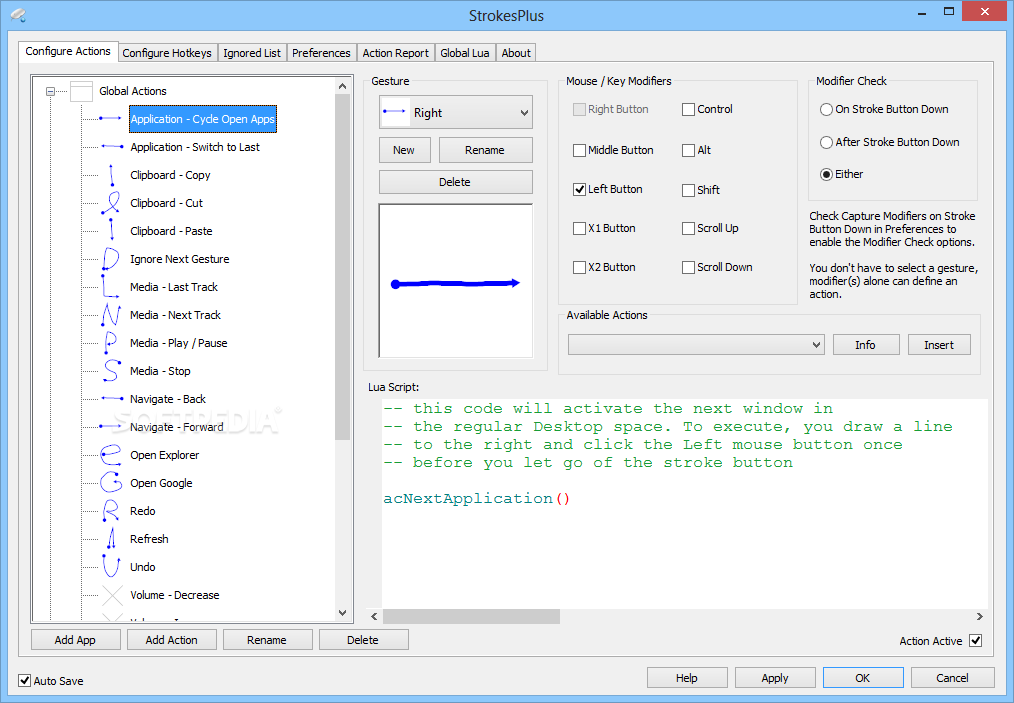Switch to the Ignored List tab
The image size is (1014, 703).
tap(252, 53)
